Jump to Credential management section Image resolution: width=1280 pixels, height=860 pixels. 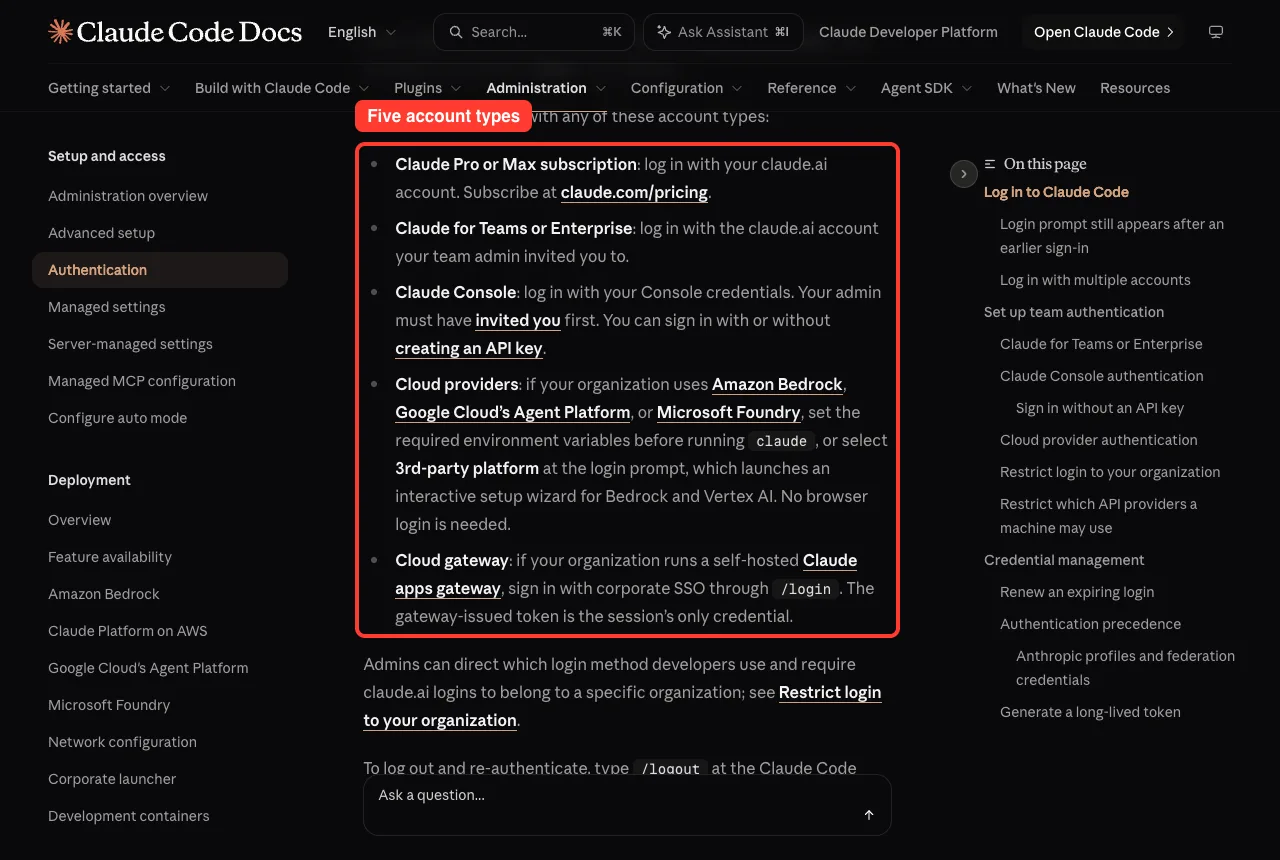pos(1064,560)
